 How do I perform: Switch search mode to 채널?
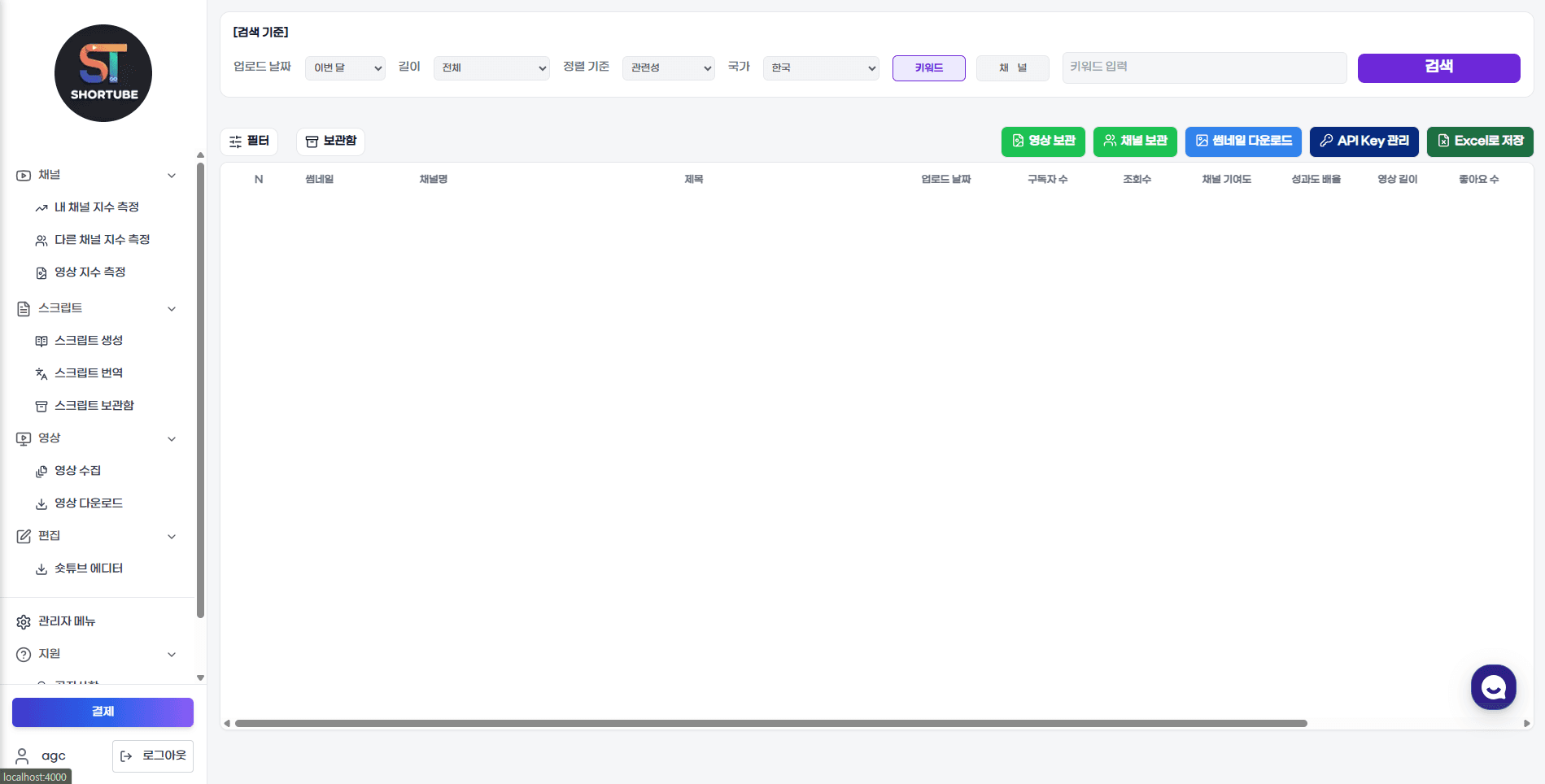1012,68
